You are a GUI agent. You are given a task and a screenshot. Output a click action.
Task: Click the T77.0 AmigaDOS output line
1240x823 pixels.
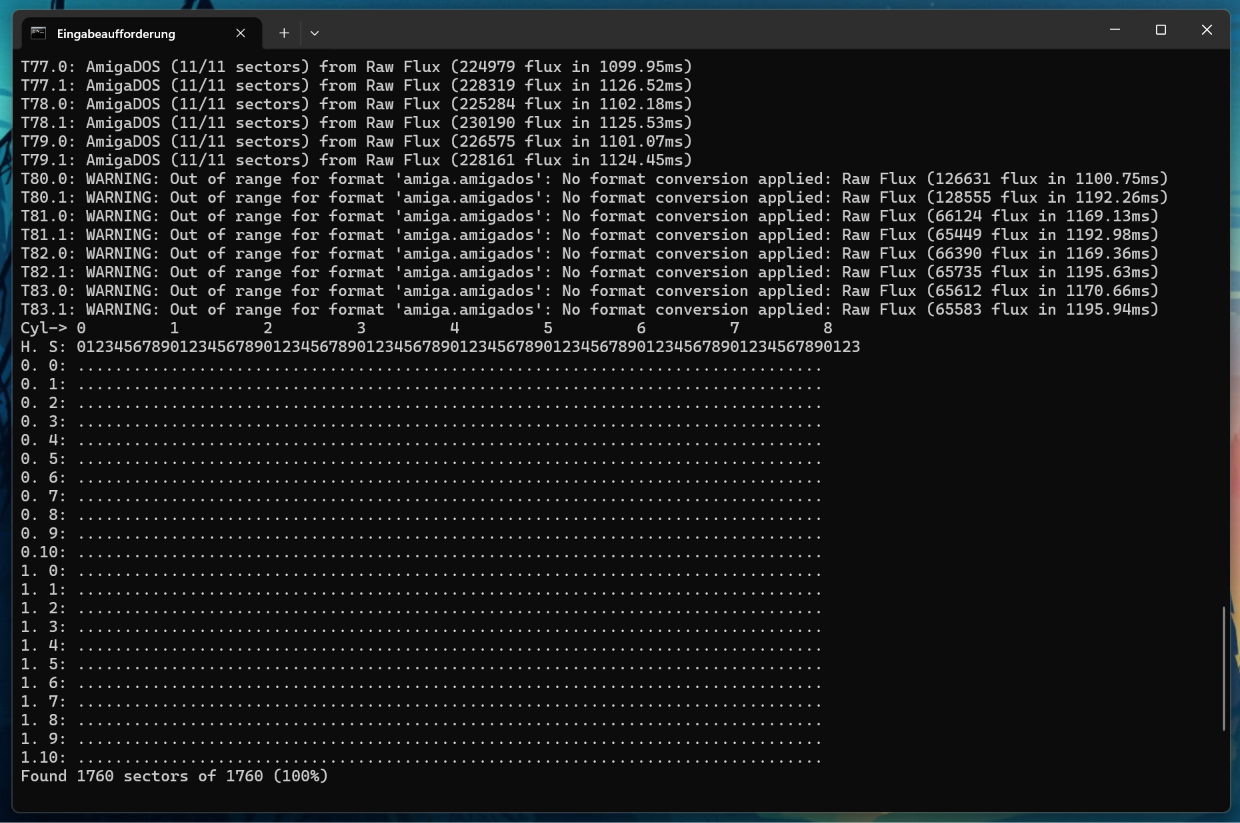[356, 67]
